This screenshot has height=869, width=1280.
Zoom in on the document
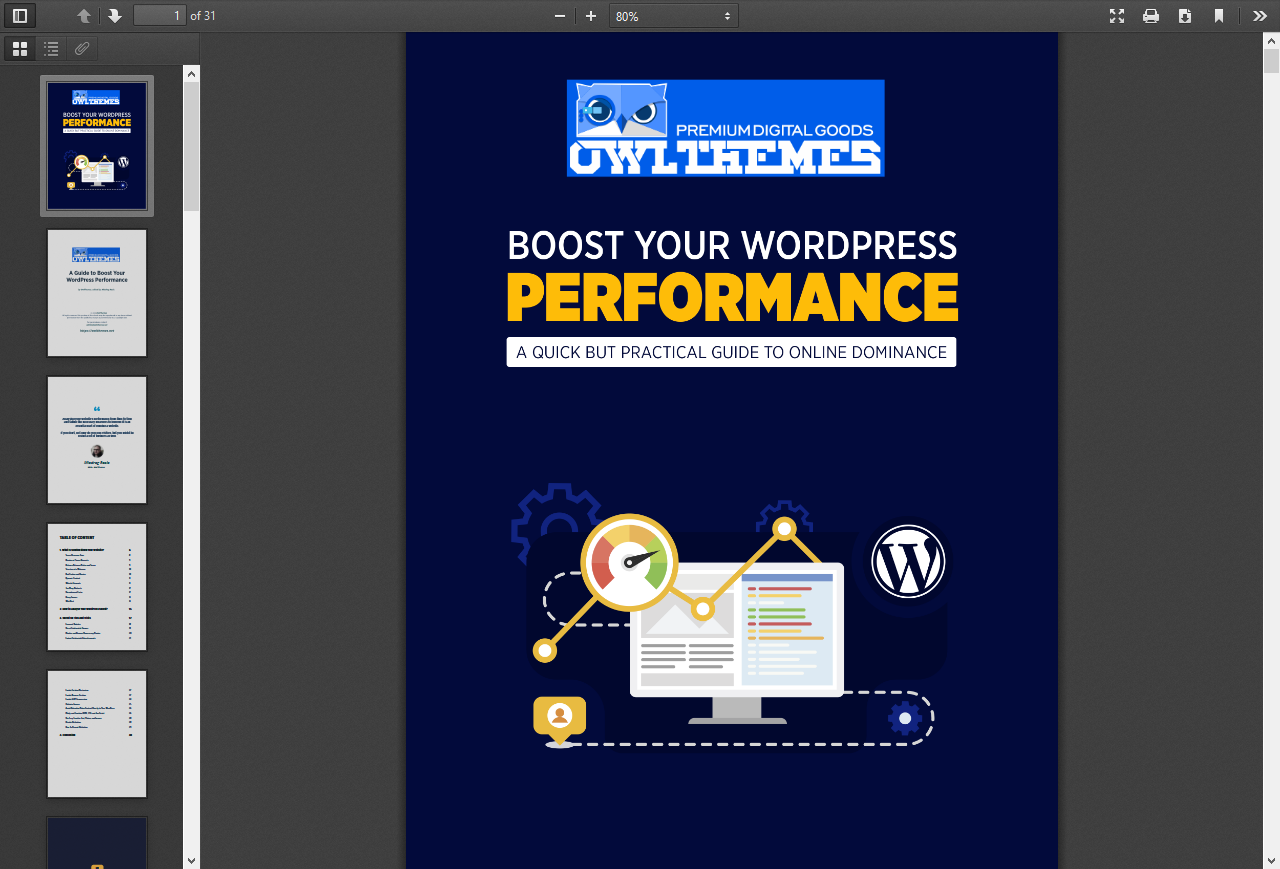tap(591, 15)
